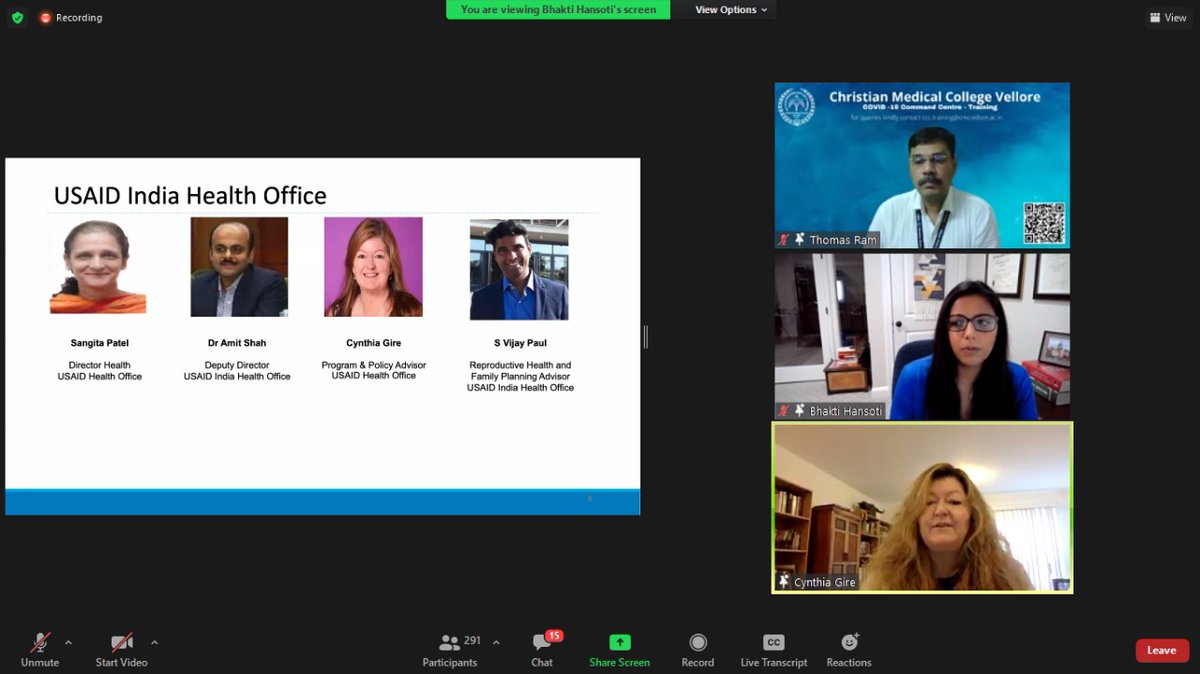Click the red Leave button
This screenshot has width=1200, height=674.
[x=1162, y=650]
